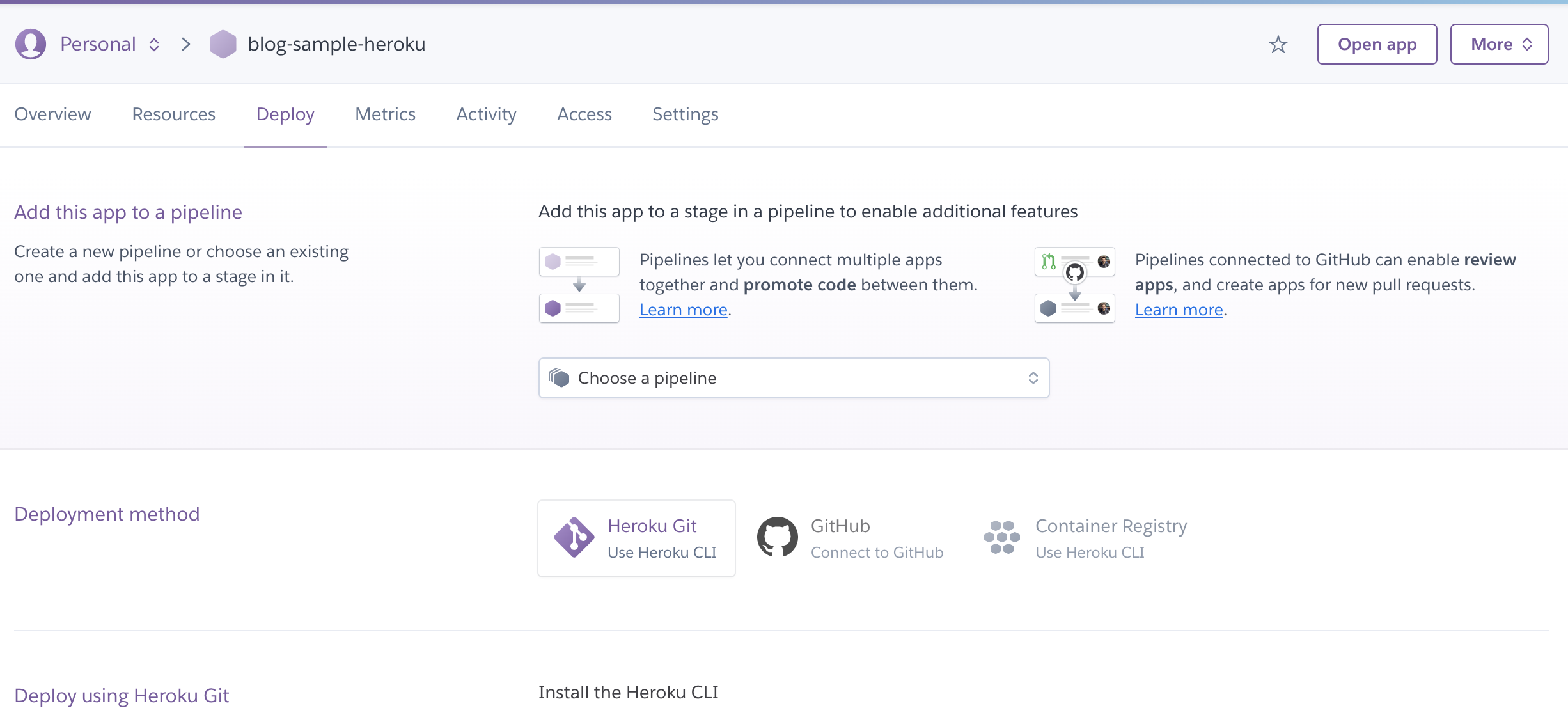Click the Personal account avatar icon

(x=30, y=44)
